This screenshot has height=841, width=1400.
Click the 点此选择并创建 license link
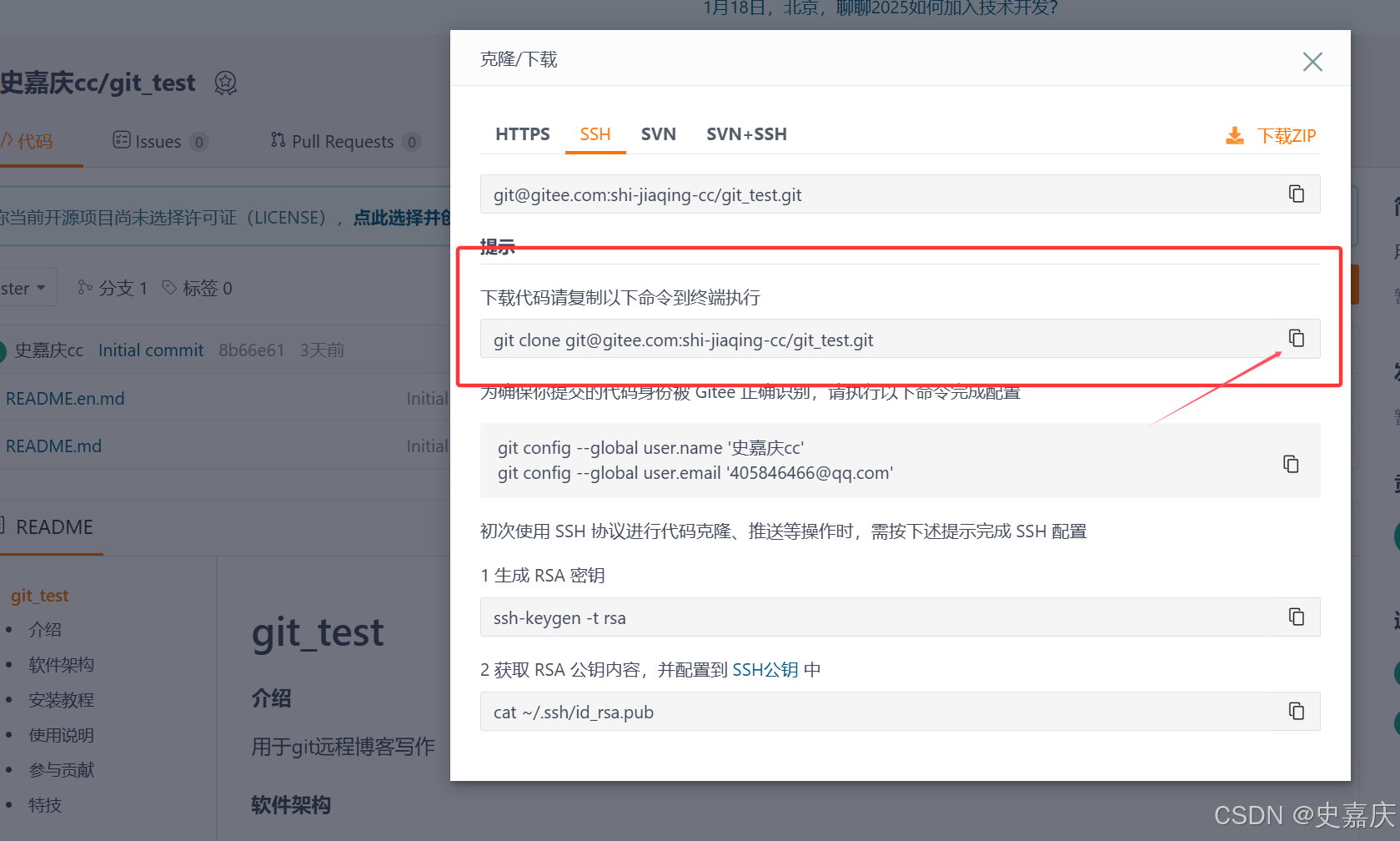pyautogui.click(x=401, y=217)
